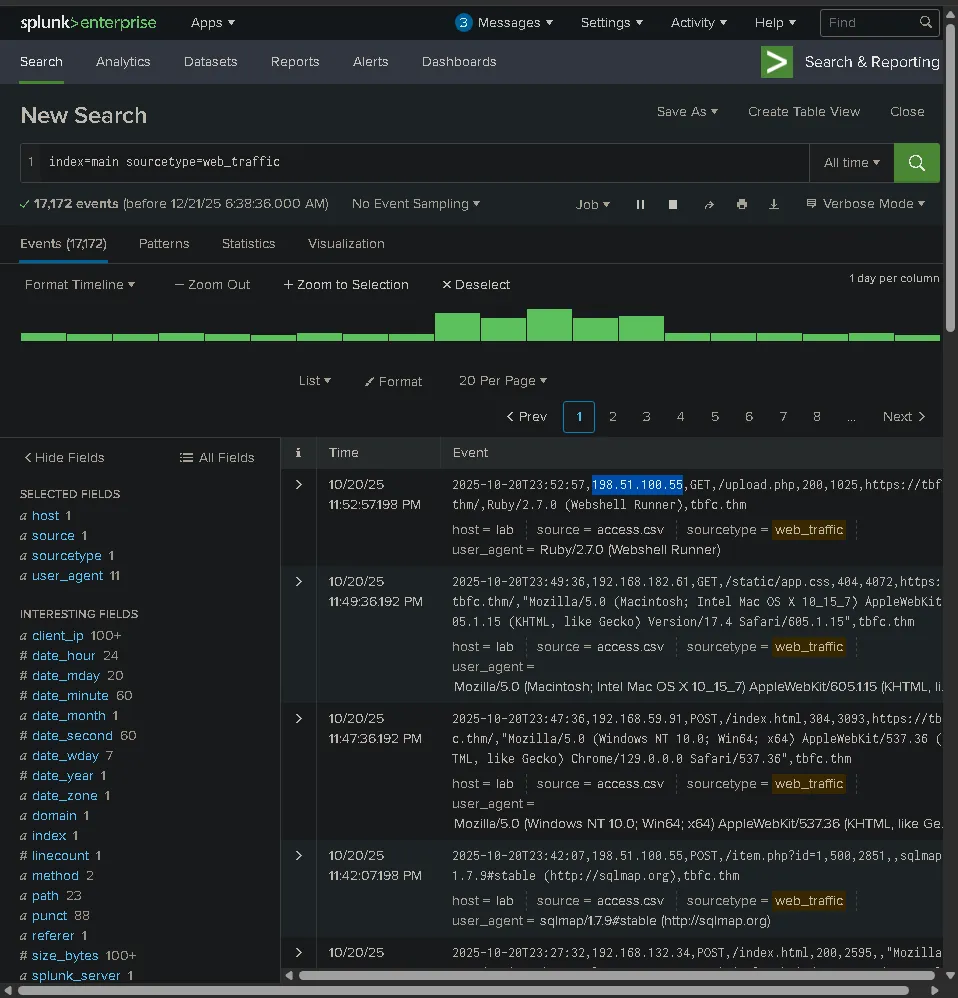The height and width of the screenshot is (998, 958).
Task: Open the Dashboards navigation item
Action: click(459, 62)
